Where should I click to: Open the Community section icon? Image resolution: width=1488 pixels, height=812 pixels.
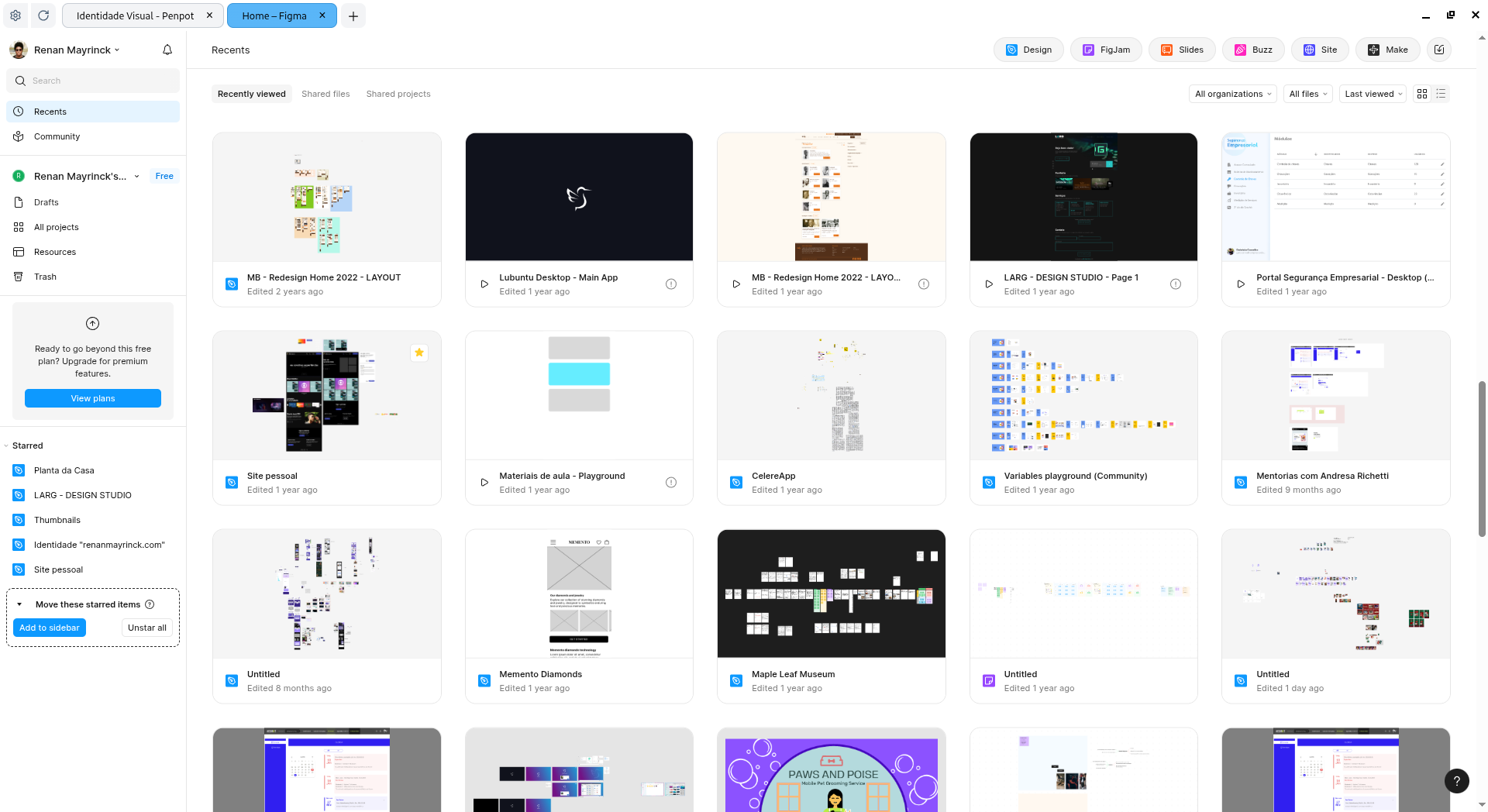click(18, 136)
